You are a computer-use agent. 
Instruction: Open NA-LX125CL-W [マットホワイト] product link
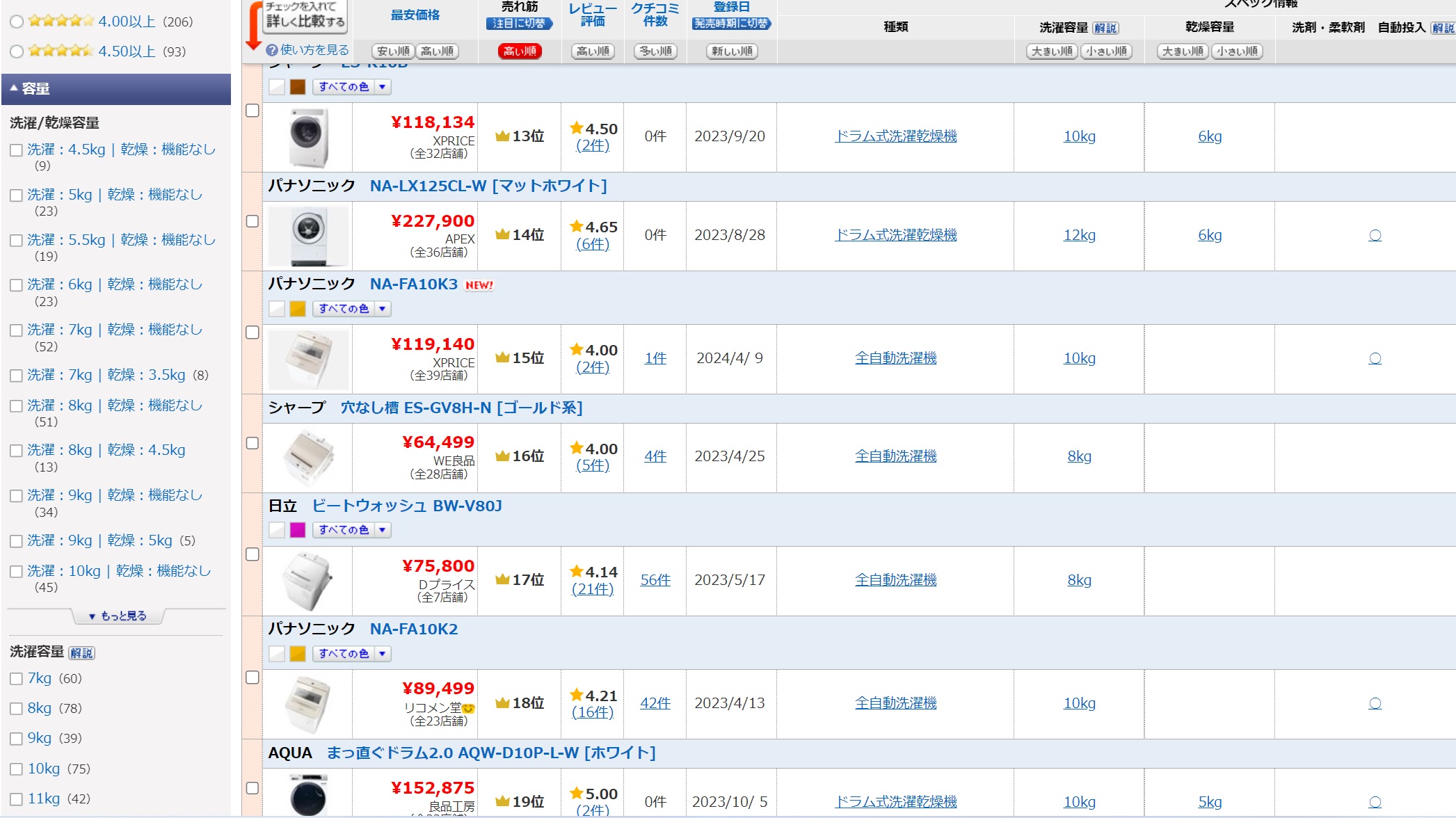[488, 186]
